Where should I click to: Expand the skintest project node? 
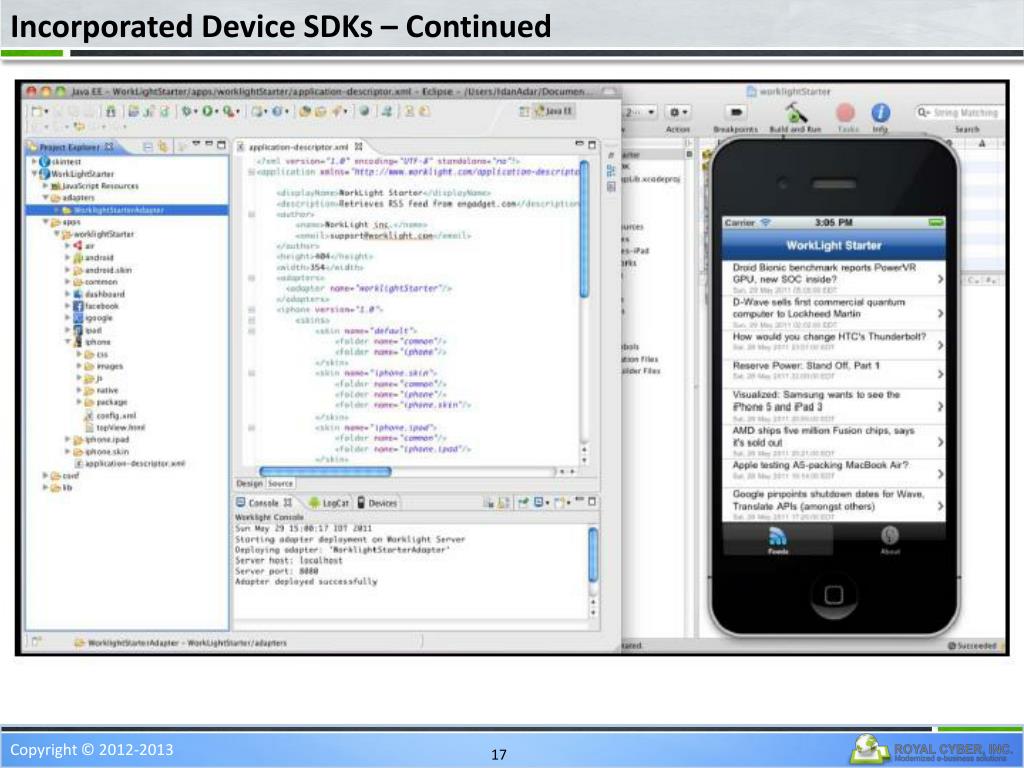(x=35, y=161)
